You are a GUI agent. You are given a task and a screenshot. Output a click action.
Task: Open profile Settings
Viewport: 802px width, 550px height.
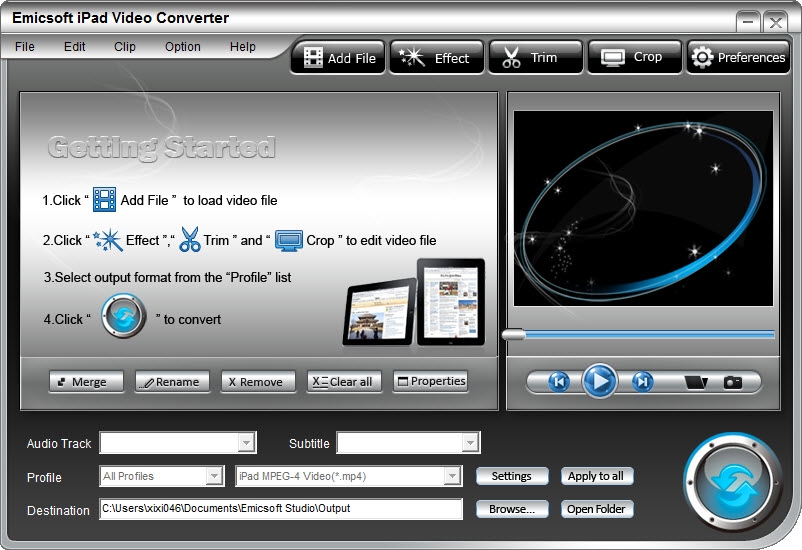[x=512, y=476]
